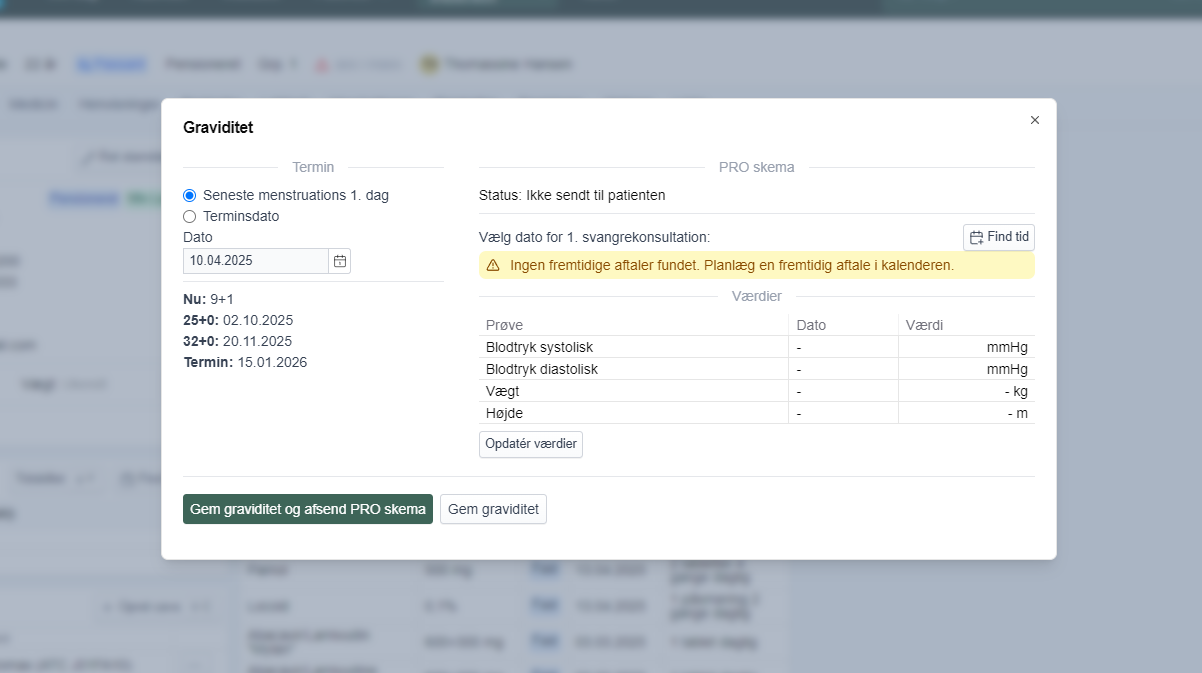Screen dimensions: 1202x673
Task: Click into the Dato field showing 10.04.2025
Action: (x=255, y=261)
